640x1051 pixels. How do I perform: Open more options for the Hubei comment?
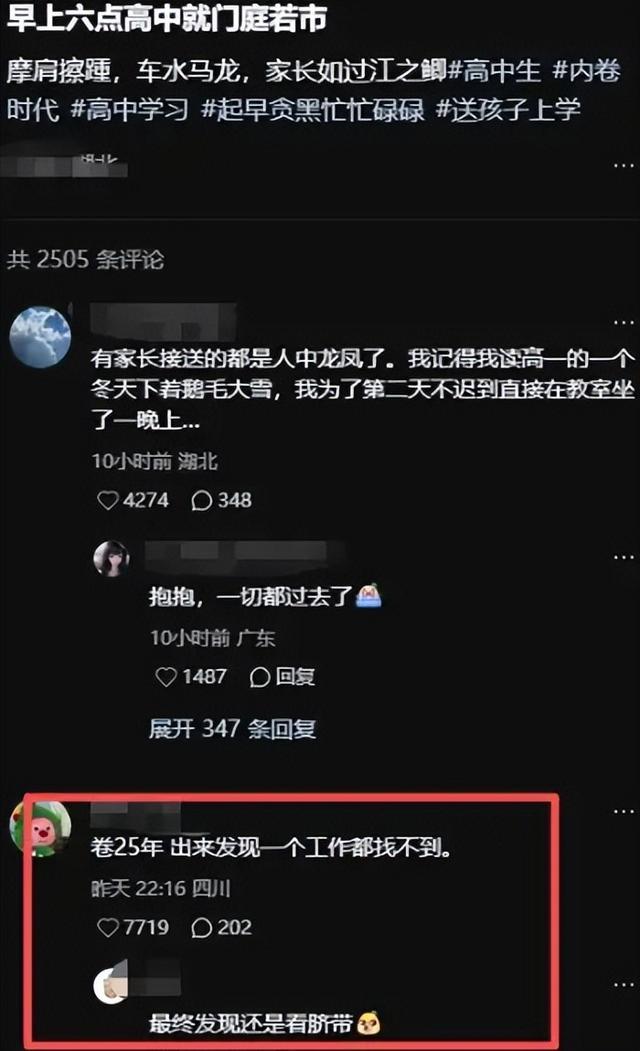point(623,322)
